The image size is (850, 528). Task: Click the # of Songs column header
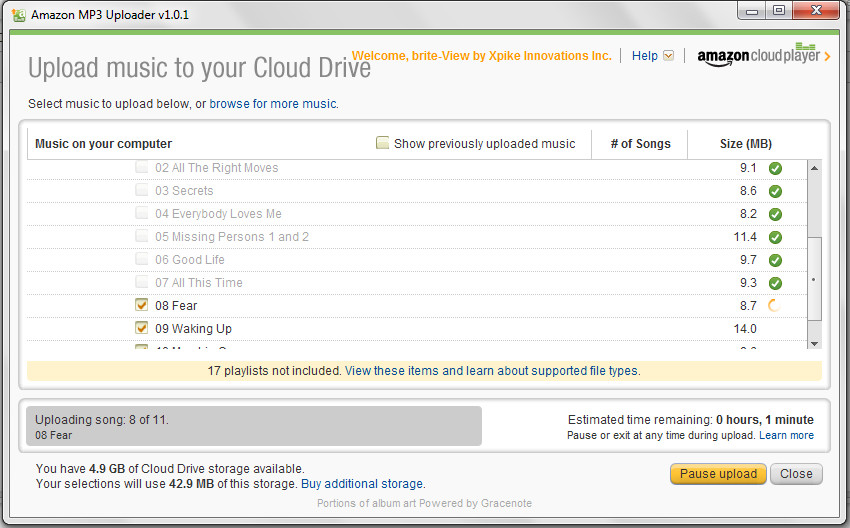coord(640,144)
